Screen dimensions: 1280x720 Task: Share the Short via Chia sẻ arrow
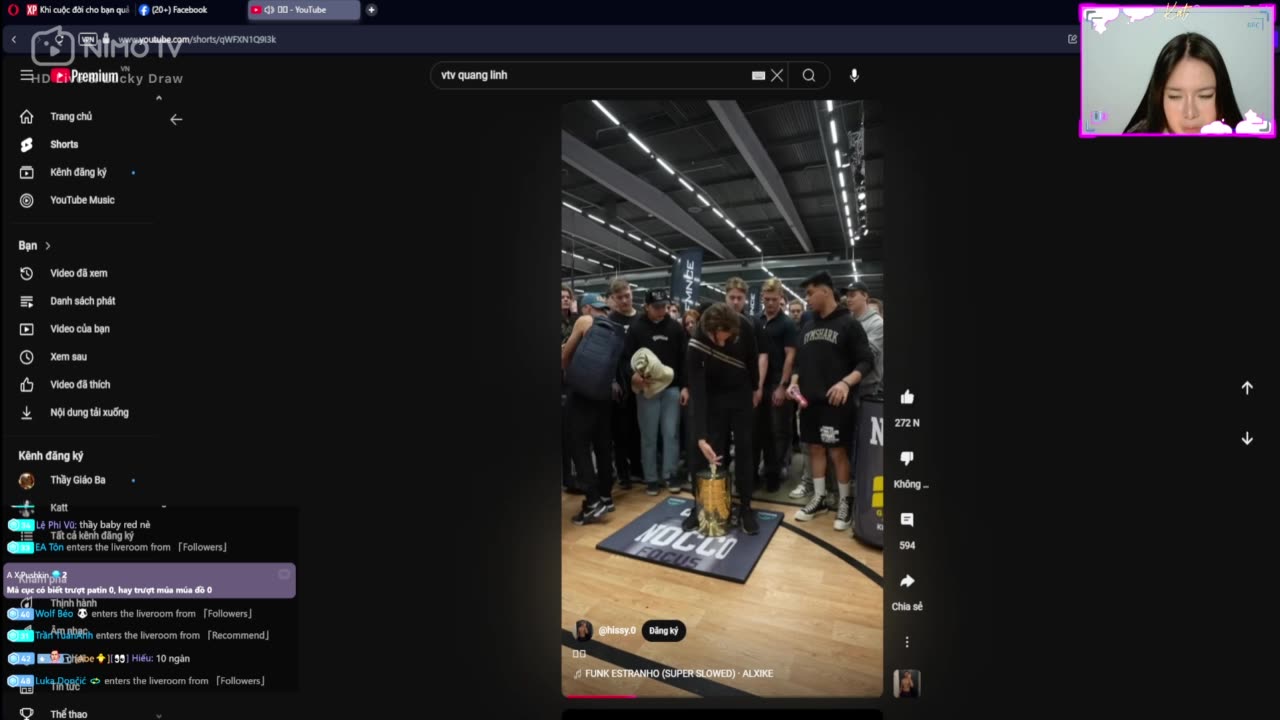pyautogui.click(x=907, y=581)
